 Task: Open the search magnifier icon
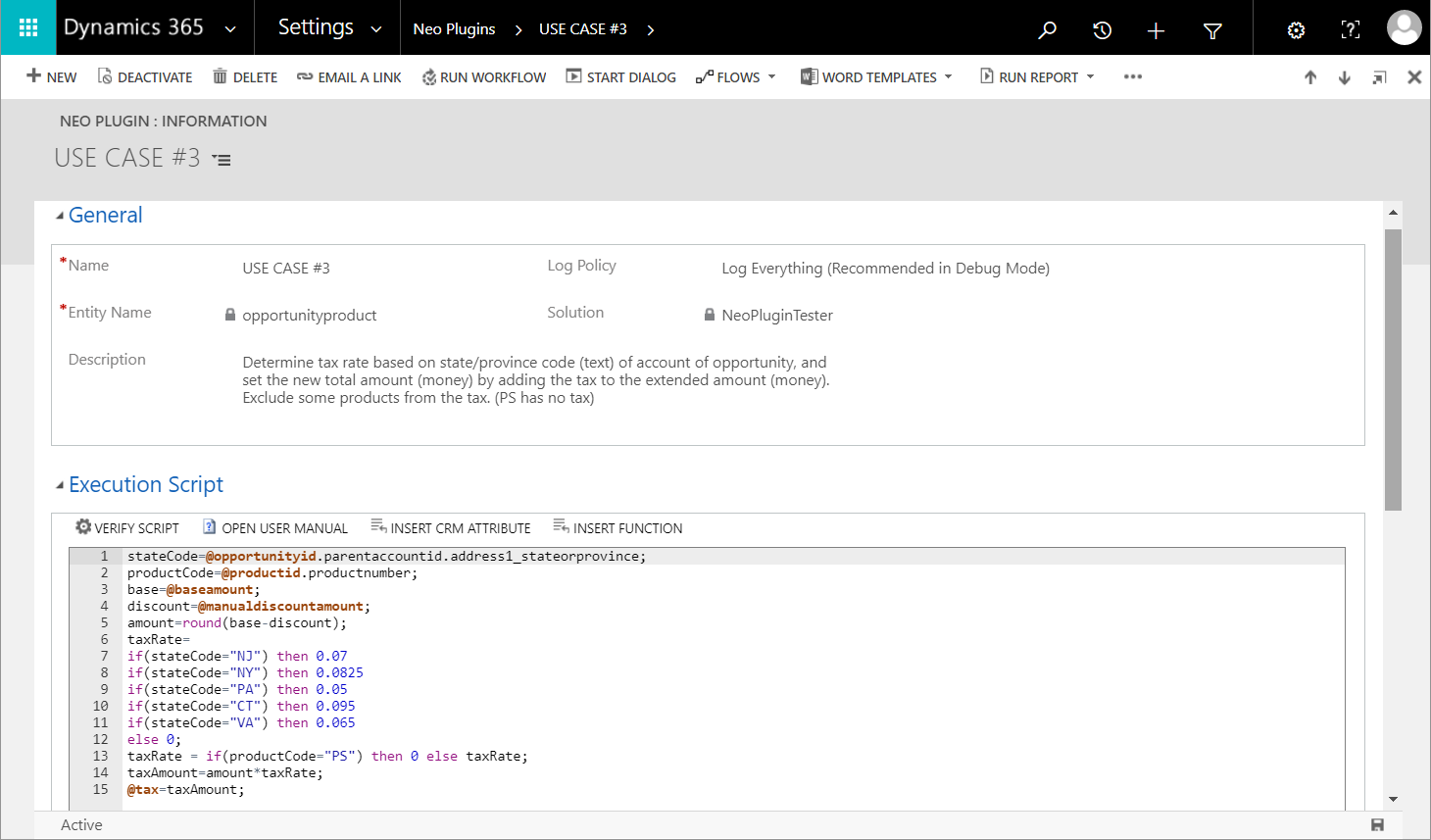(x=1047, y=29)
